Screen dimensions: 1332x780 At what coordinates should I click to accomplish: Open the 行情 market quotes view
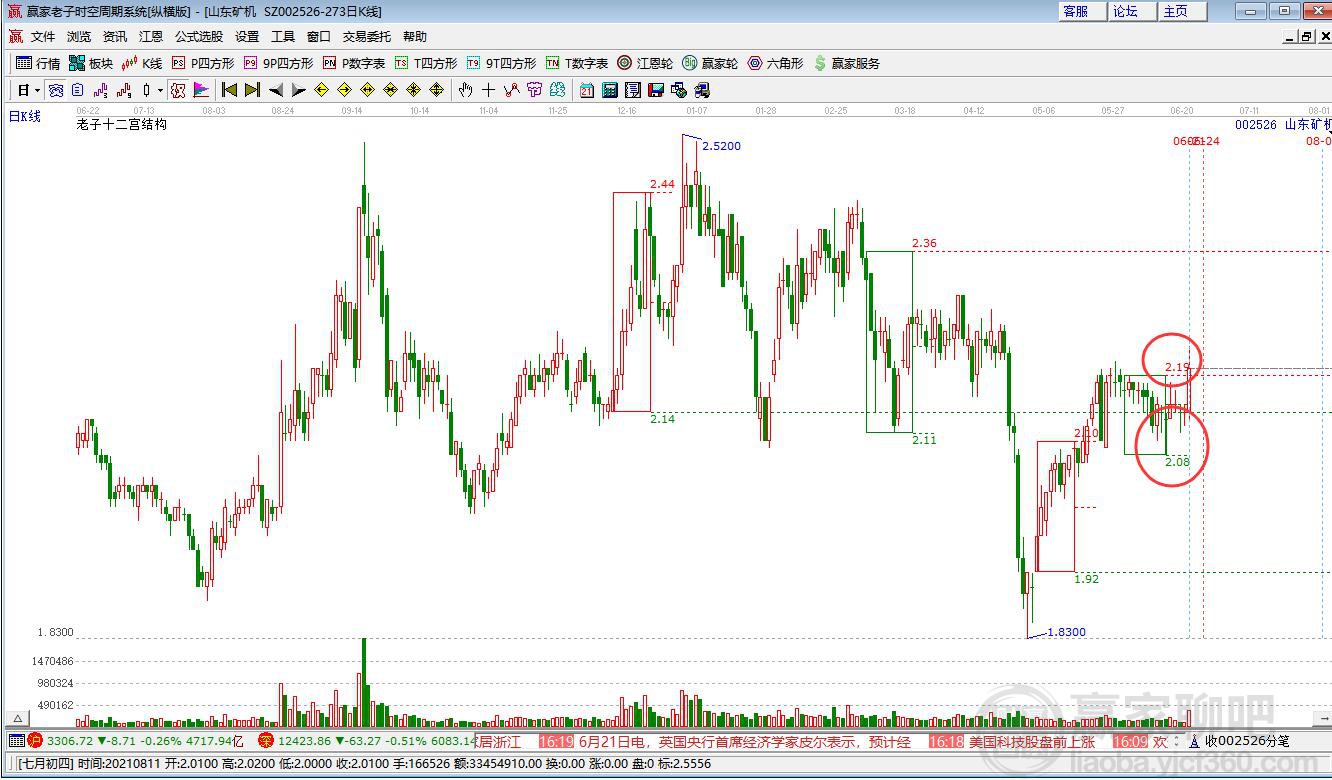point(38,63)
